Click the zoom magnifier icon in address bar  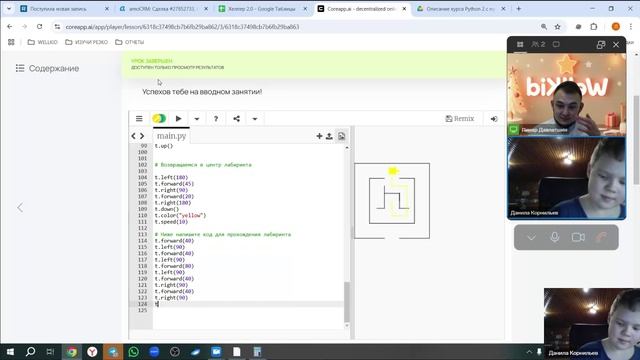point(544,27)
